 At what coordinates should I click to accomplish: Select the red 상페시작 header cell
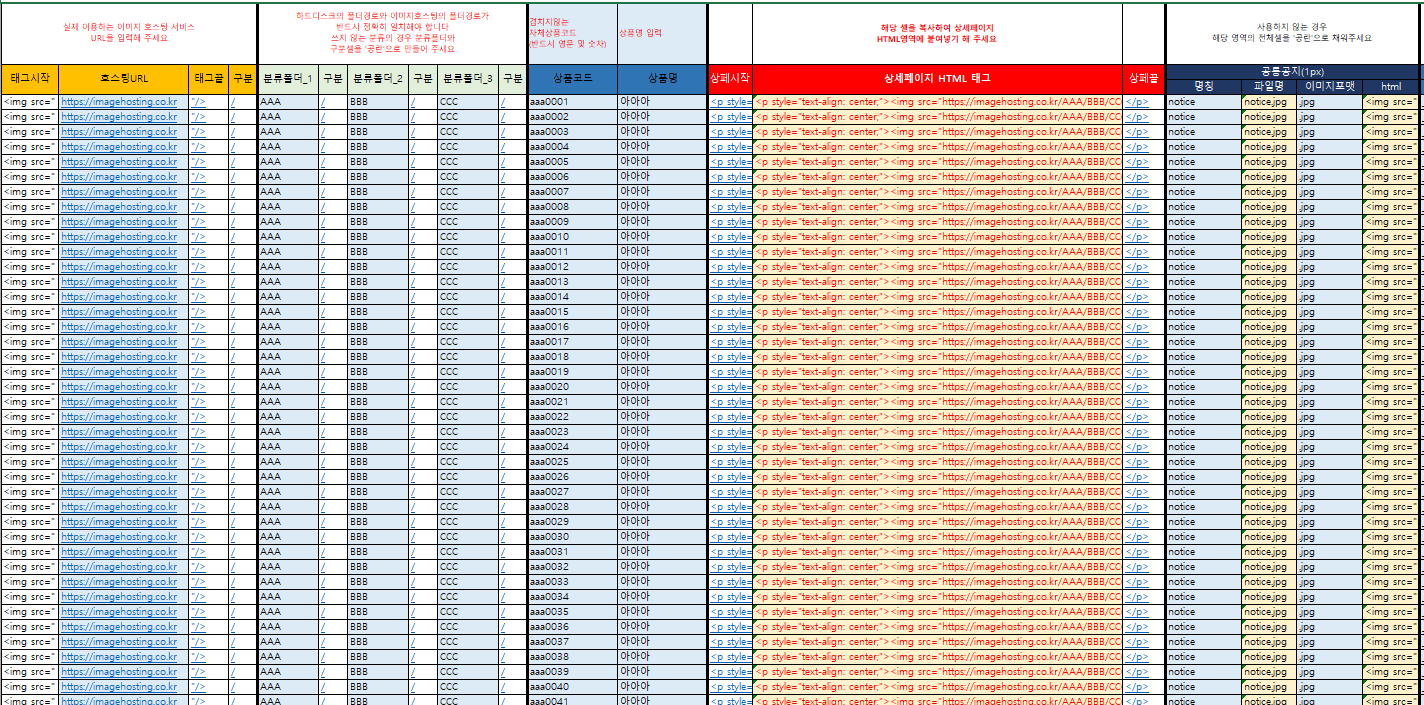pyautogui.click(x=730, y=79)
